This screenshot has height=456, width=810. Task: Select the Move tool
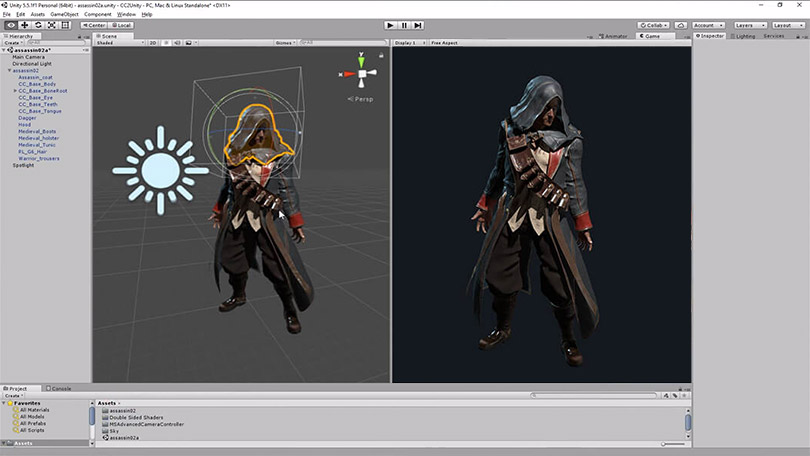(x=24, y=25)
